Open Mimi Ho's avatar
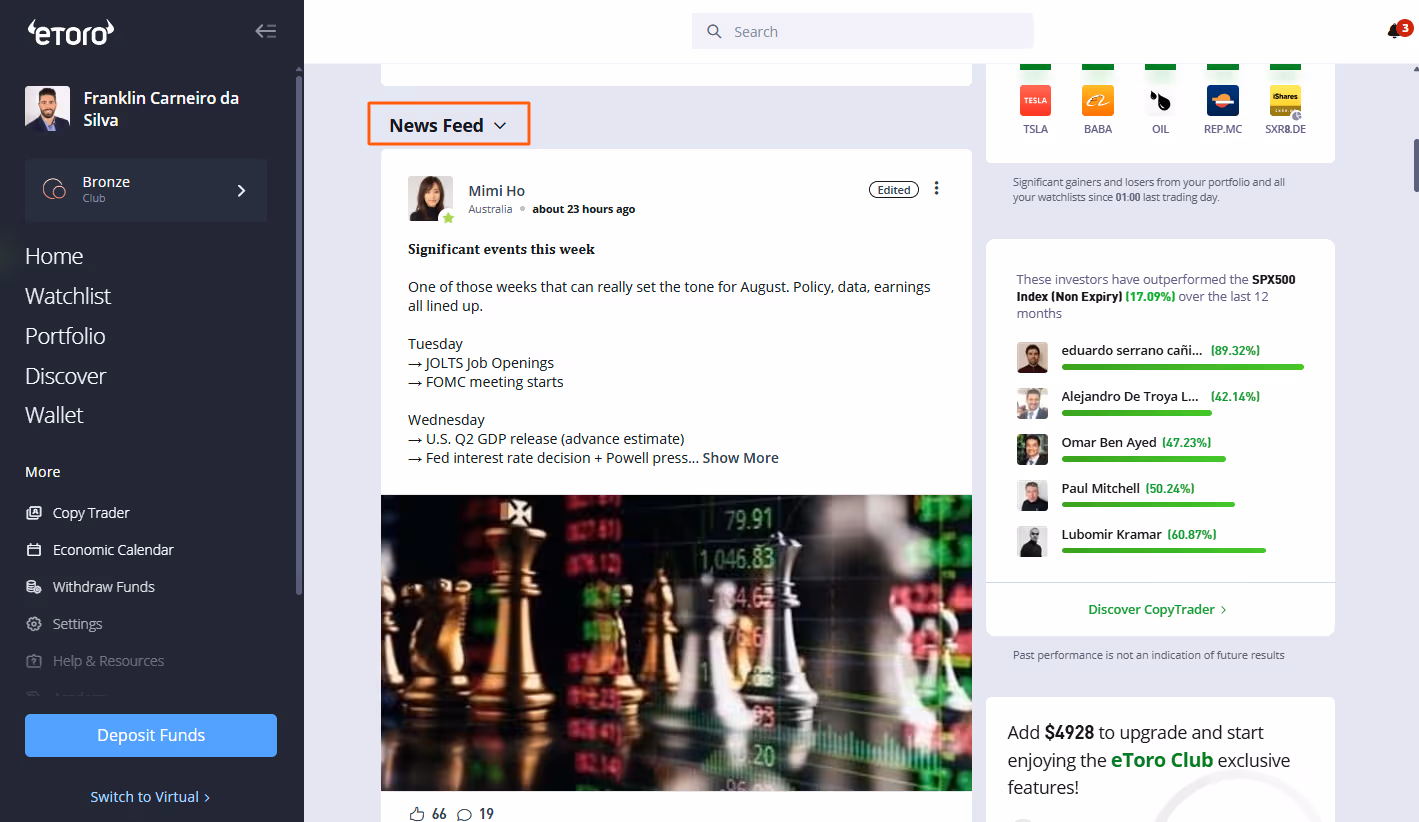The image size is (1419, 822). 430,198
